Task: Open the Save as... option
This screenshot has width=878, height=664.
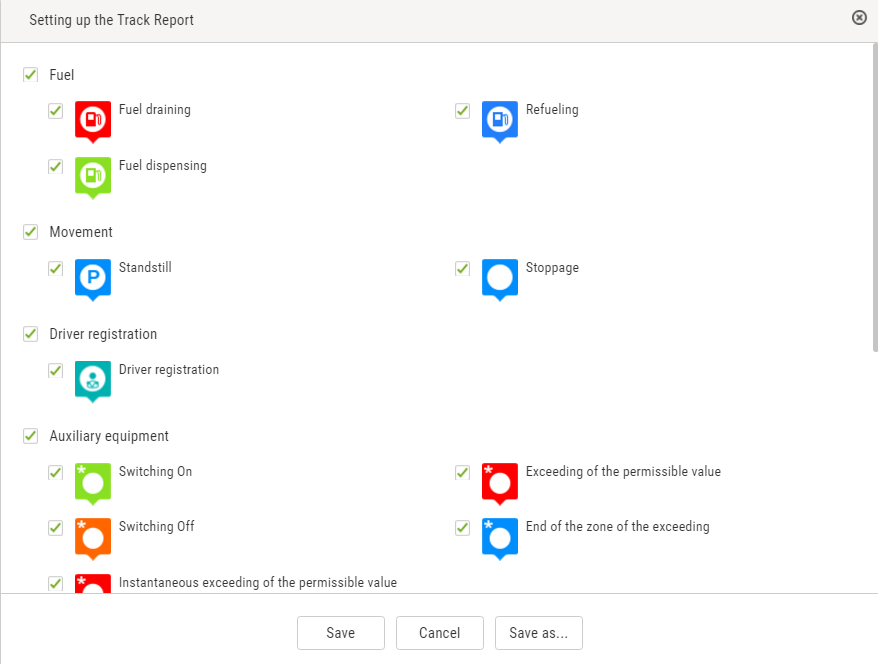Action: pos(539,633)
